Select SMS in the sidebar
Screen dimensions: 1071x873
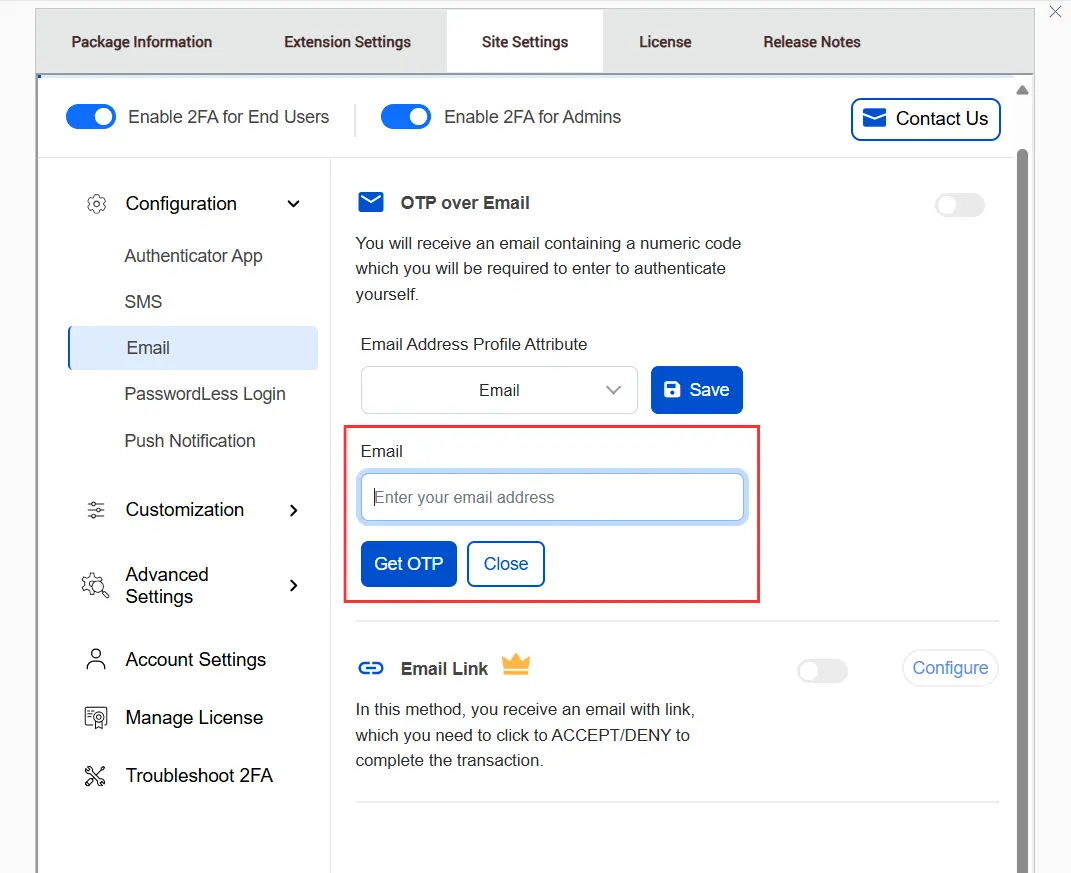pyautogui.click(x=143, y=302)
